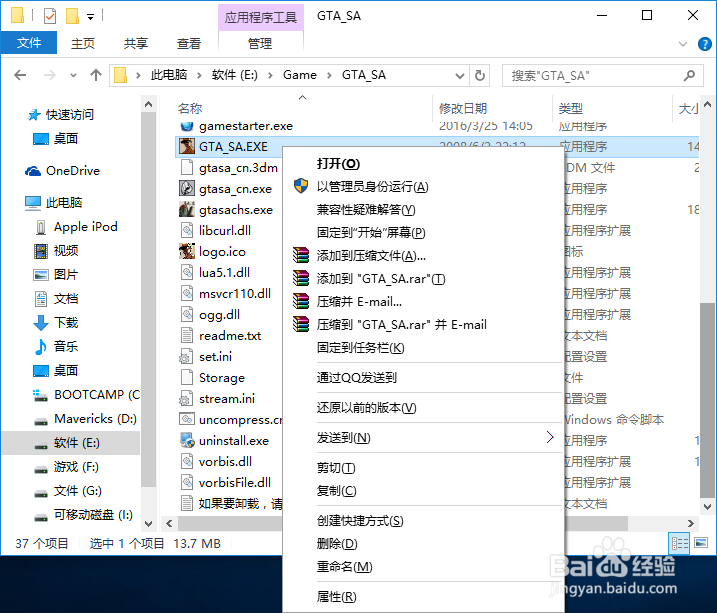Click the refresh button beside address bar
The height and width of the screenshot is (613, 717).
[479, 75]
